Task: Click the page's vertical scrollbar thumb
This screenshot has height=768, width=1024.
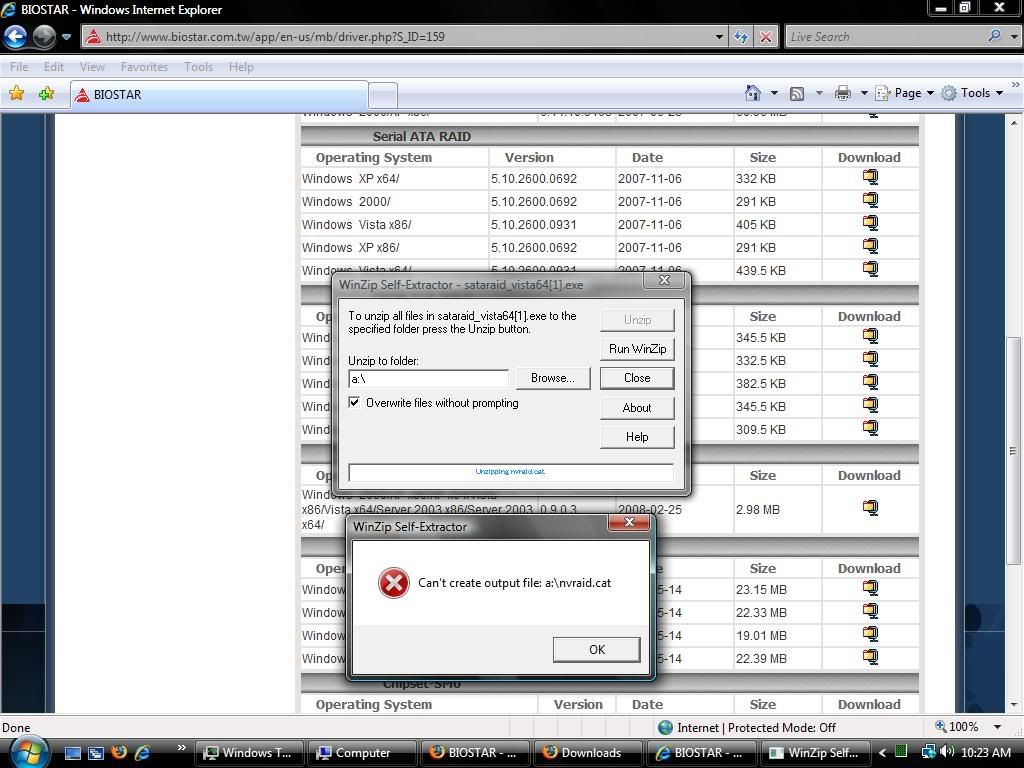Action: point(1013,450)
